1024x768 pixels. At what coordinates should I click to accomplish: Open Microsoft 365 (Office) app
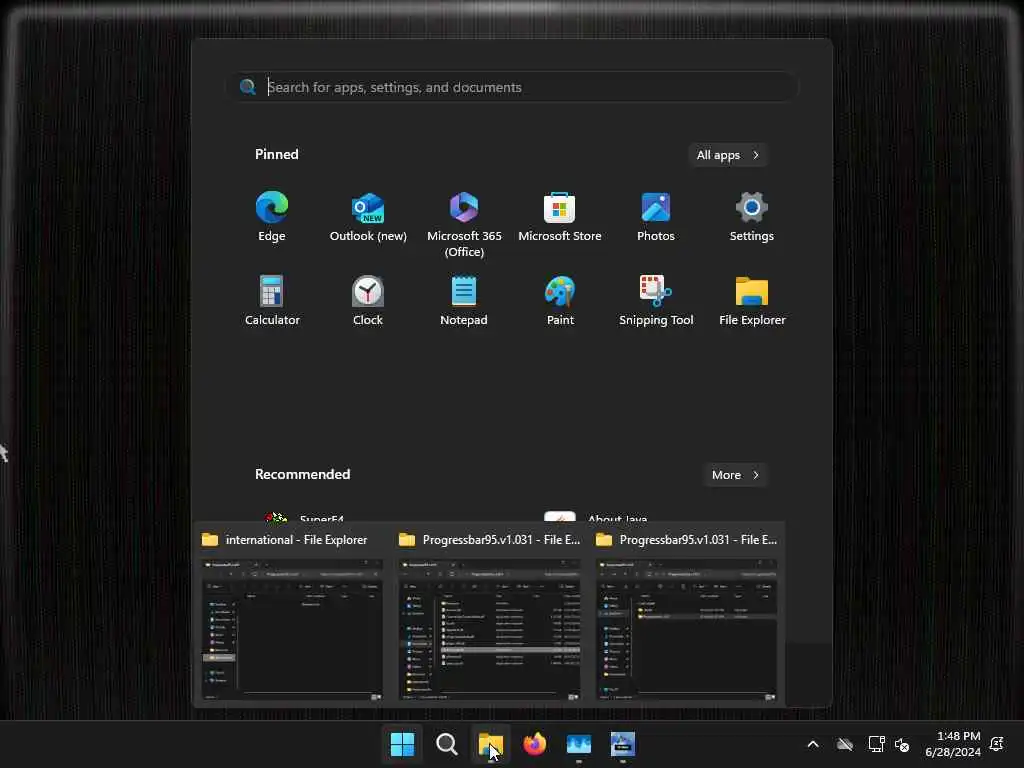(464, 225)
